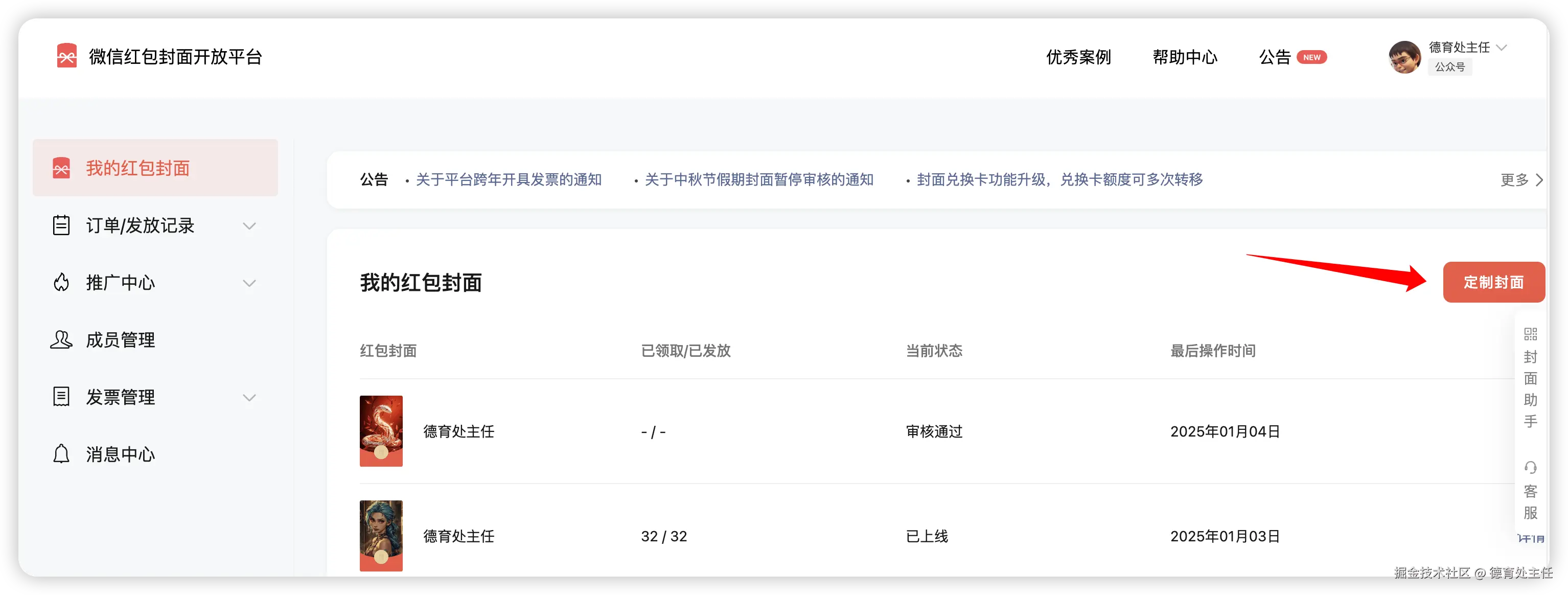Image resolution: width=1568 pixels, height=595 pixels.
Task: Go to 消息中心 in the sidebar
Action: point(155,454)
